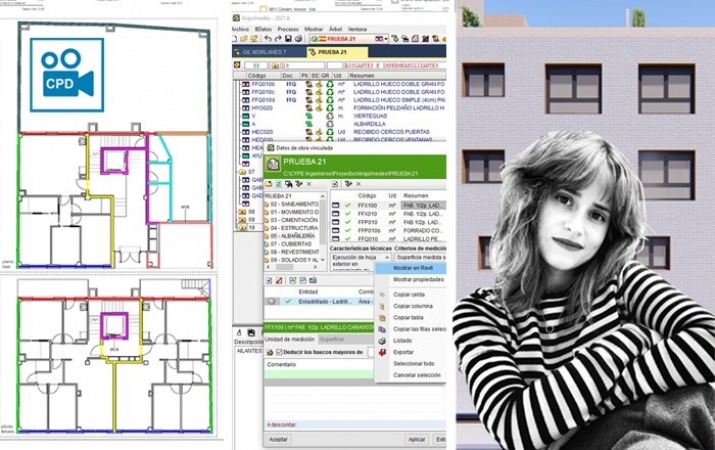This screenshot has width=715, height=450.
Task: Open the Unidad de medición Superficie dropdown
Action: click(x=346, y=339)
